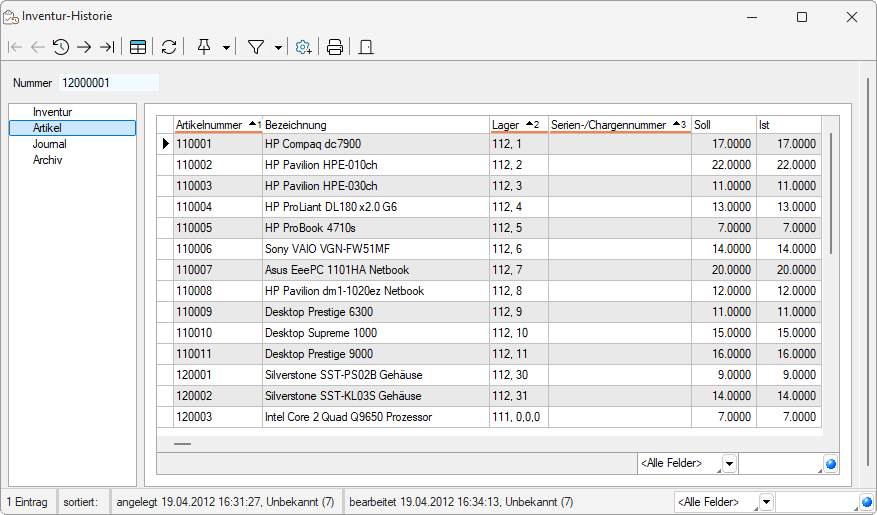877x515 pixels.
Task: Click Lager cell 112, 30
Action: tap(518, 375)
